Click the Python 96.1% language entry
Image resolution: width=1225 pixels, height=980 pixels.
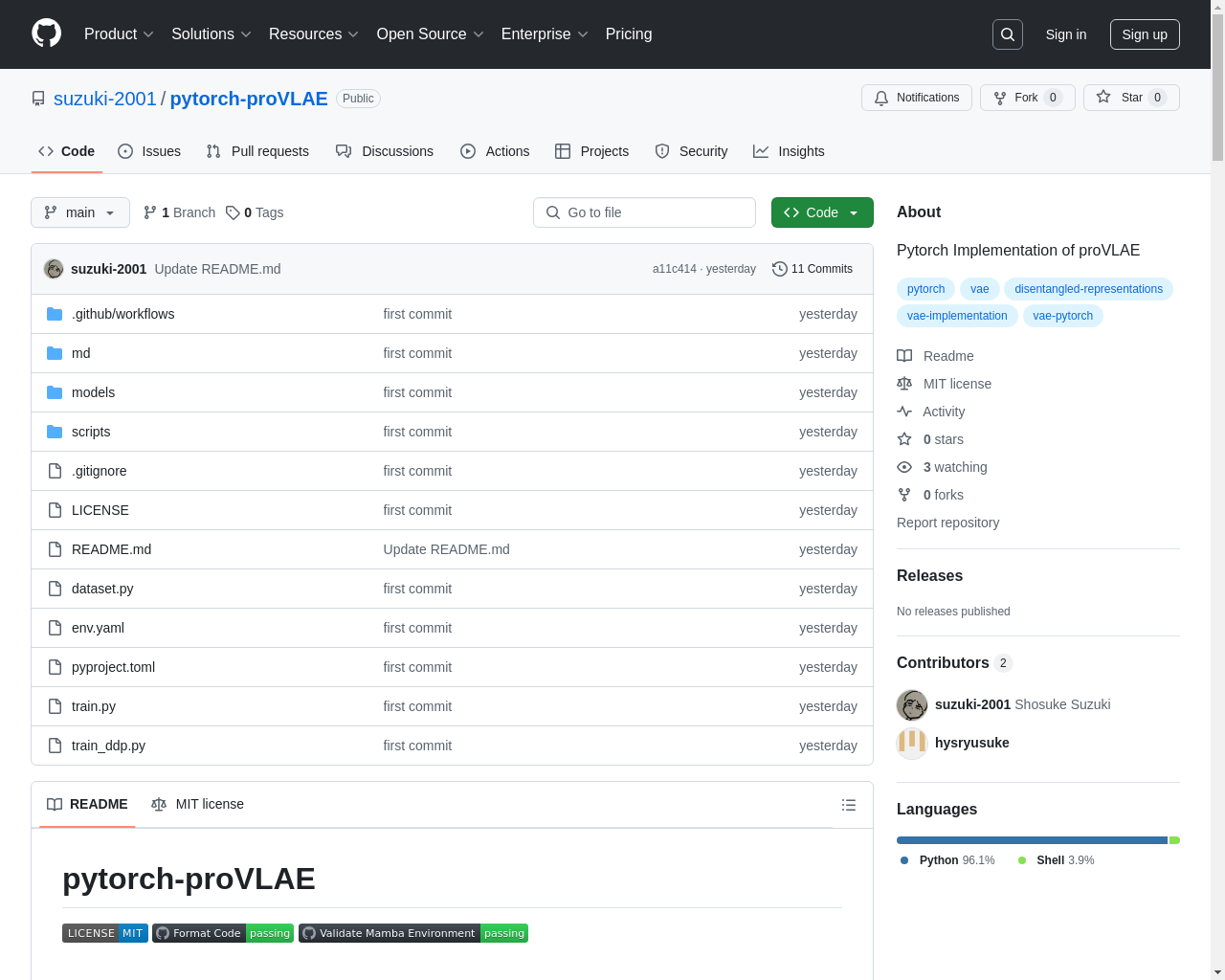pyautogui.click(x=947, y=860)
